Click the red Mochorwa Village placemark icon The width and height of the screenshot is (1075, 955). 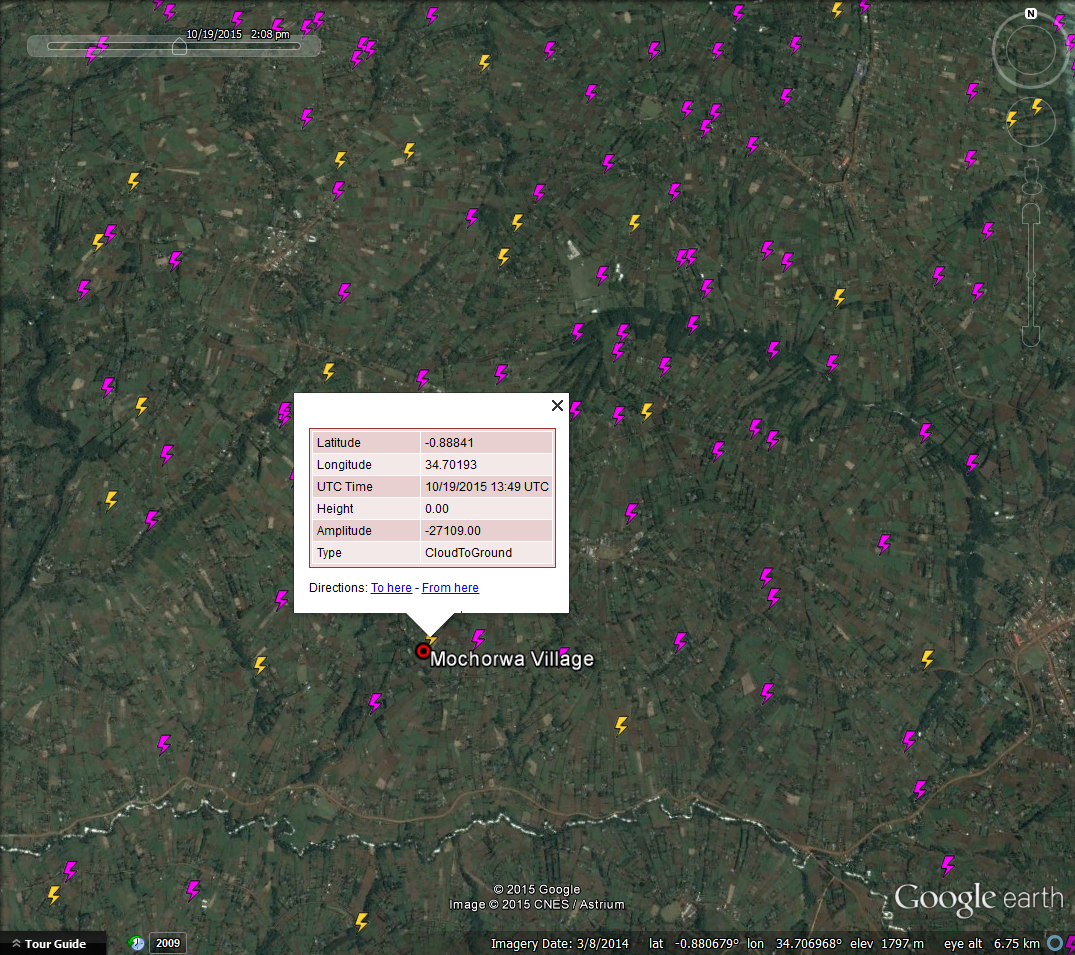[x=423, y=651]
